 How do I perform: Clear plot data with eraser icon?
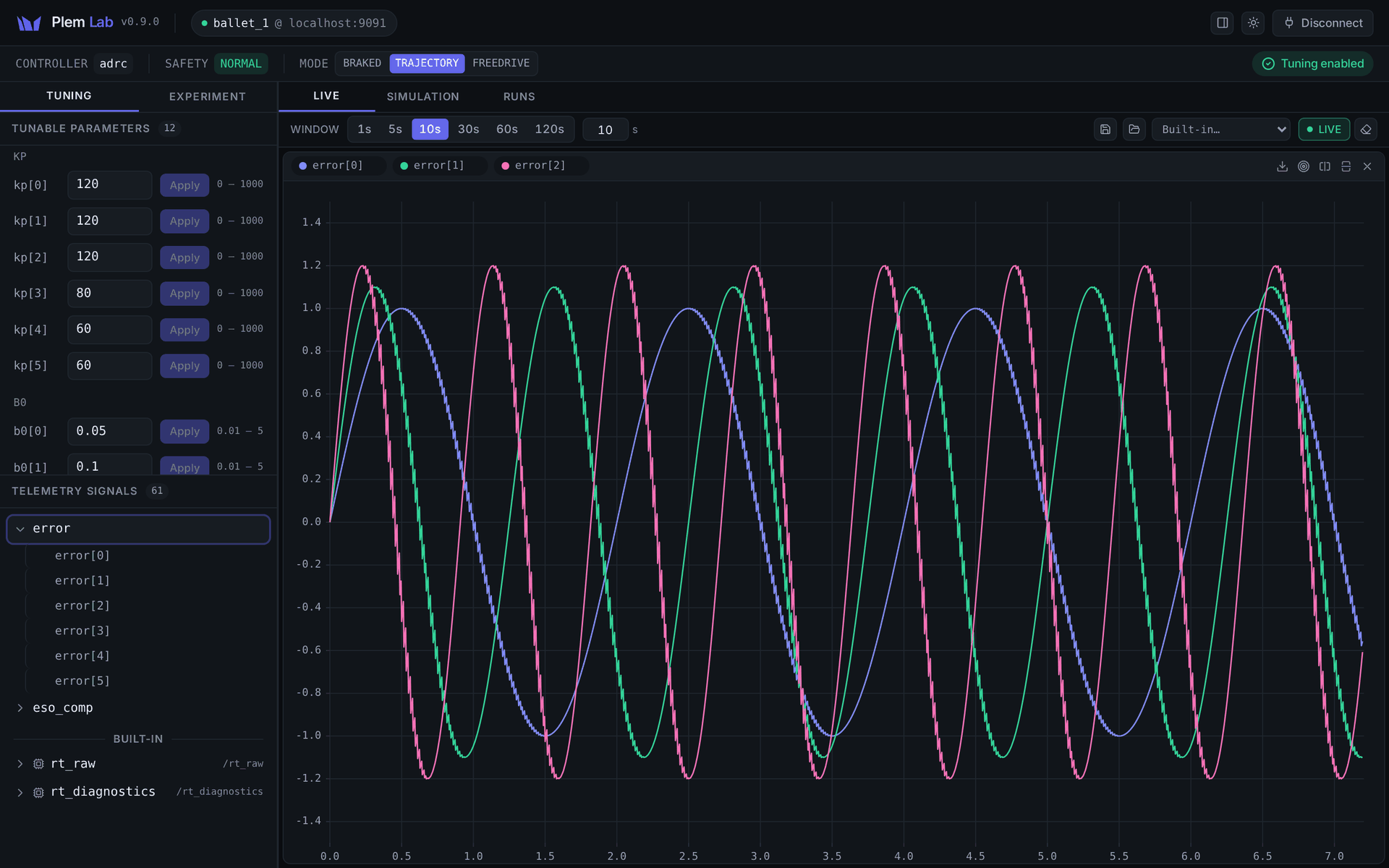pos(1366,129)
